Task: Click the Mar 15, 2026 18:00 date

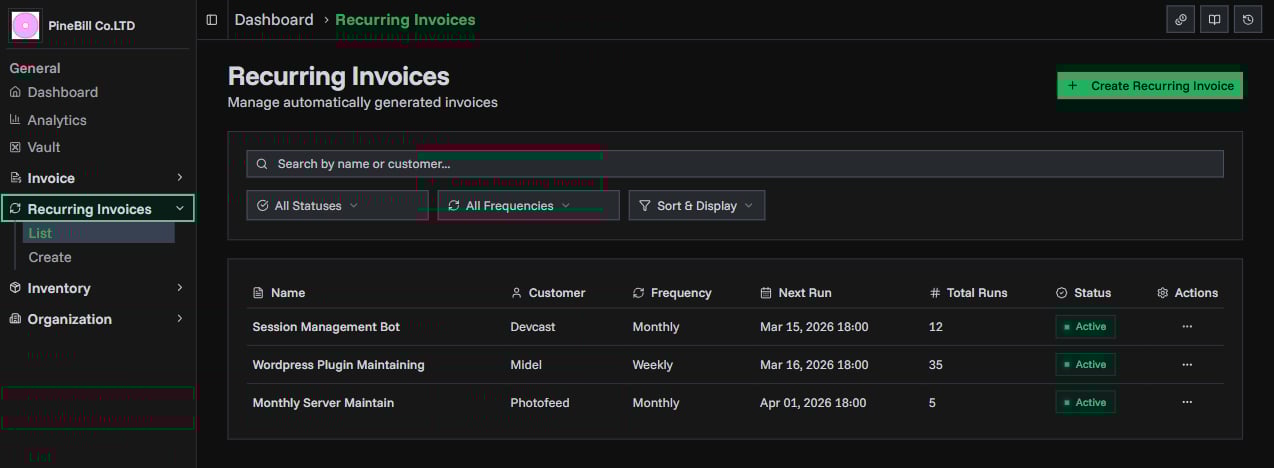Action: click(814, 327)
